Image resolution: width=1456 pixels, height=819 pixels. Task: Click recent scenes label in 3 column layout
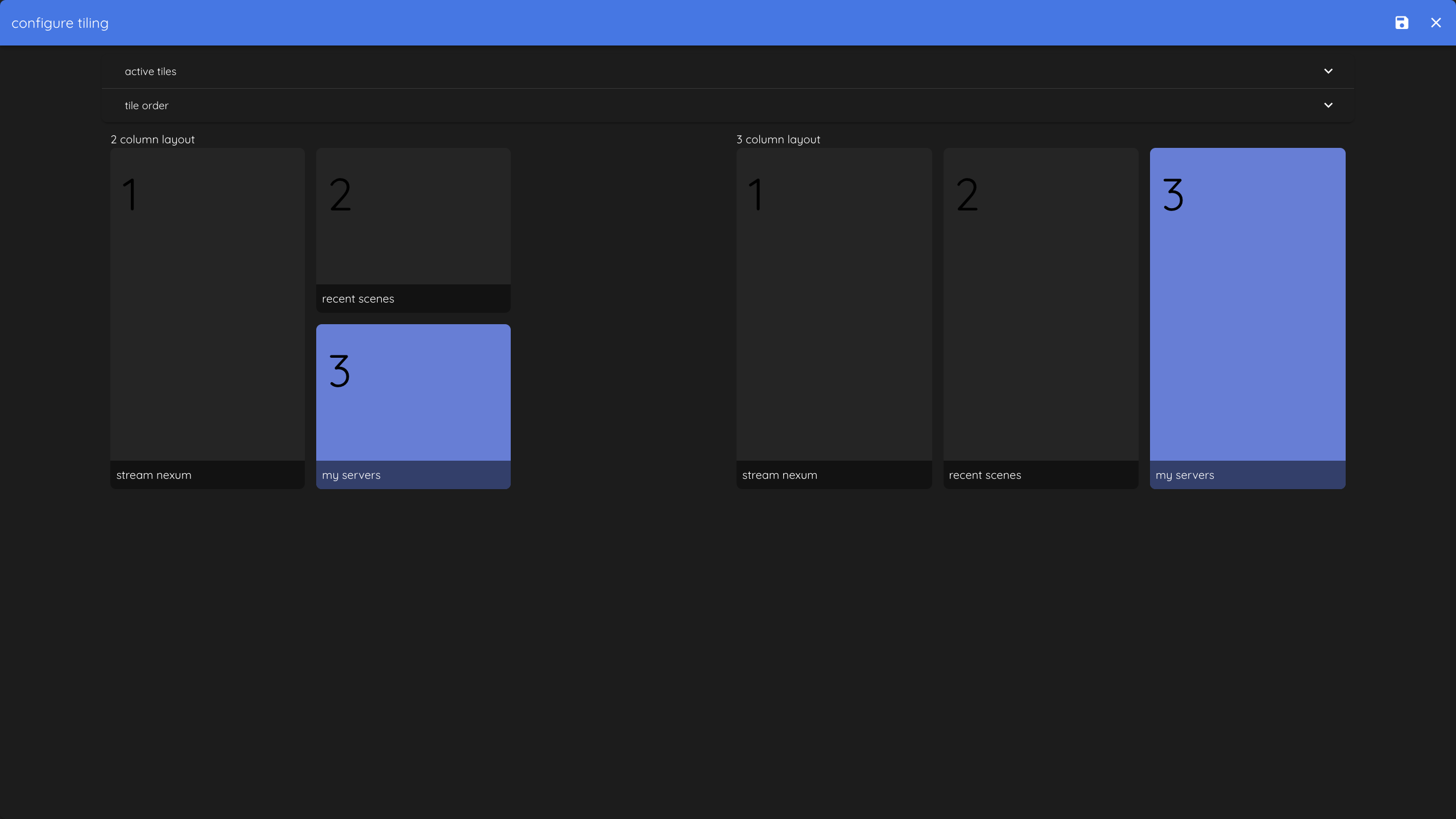click(985, 475)
